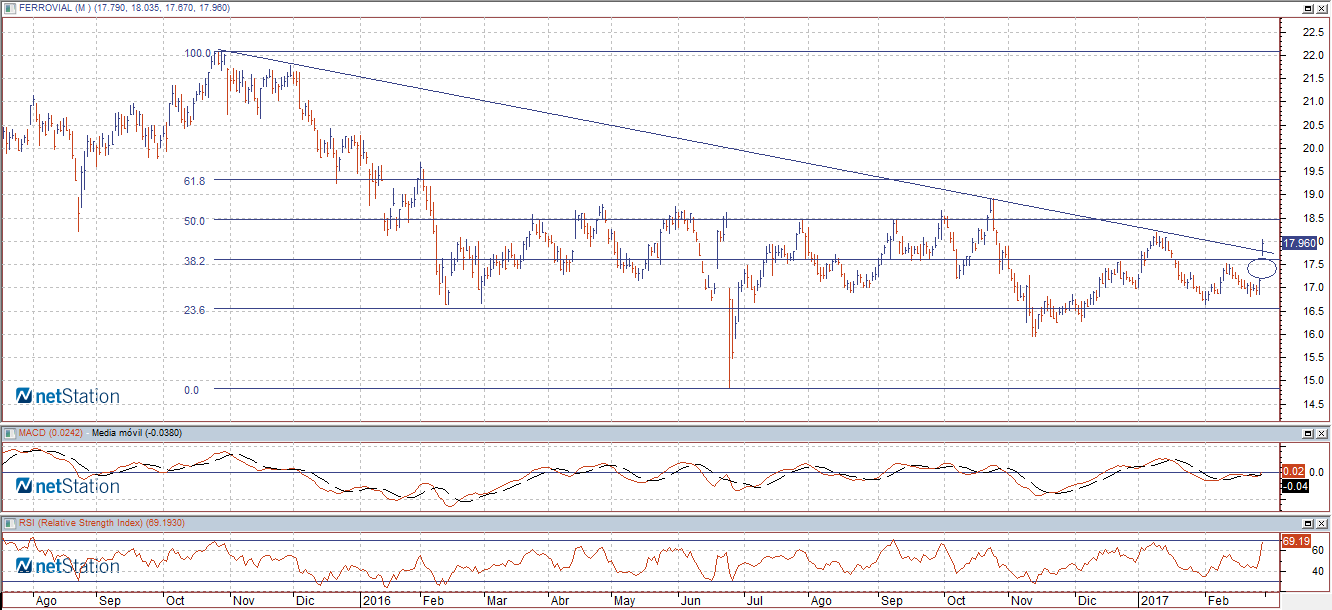
Task: Click the 60 level on RSI axis
Action: tap(1318, 550)
